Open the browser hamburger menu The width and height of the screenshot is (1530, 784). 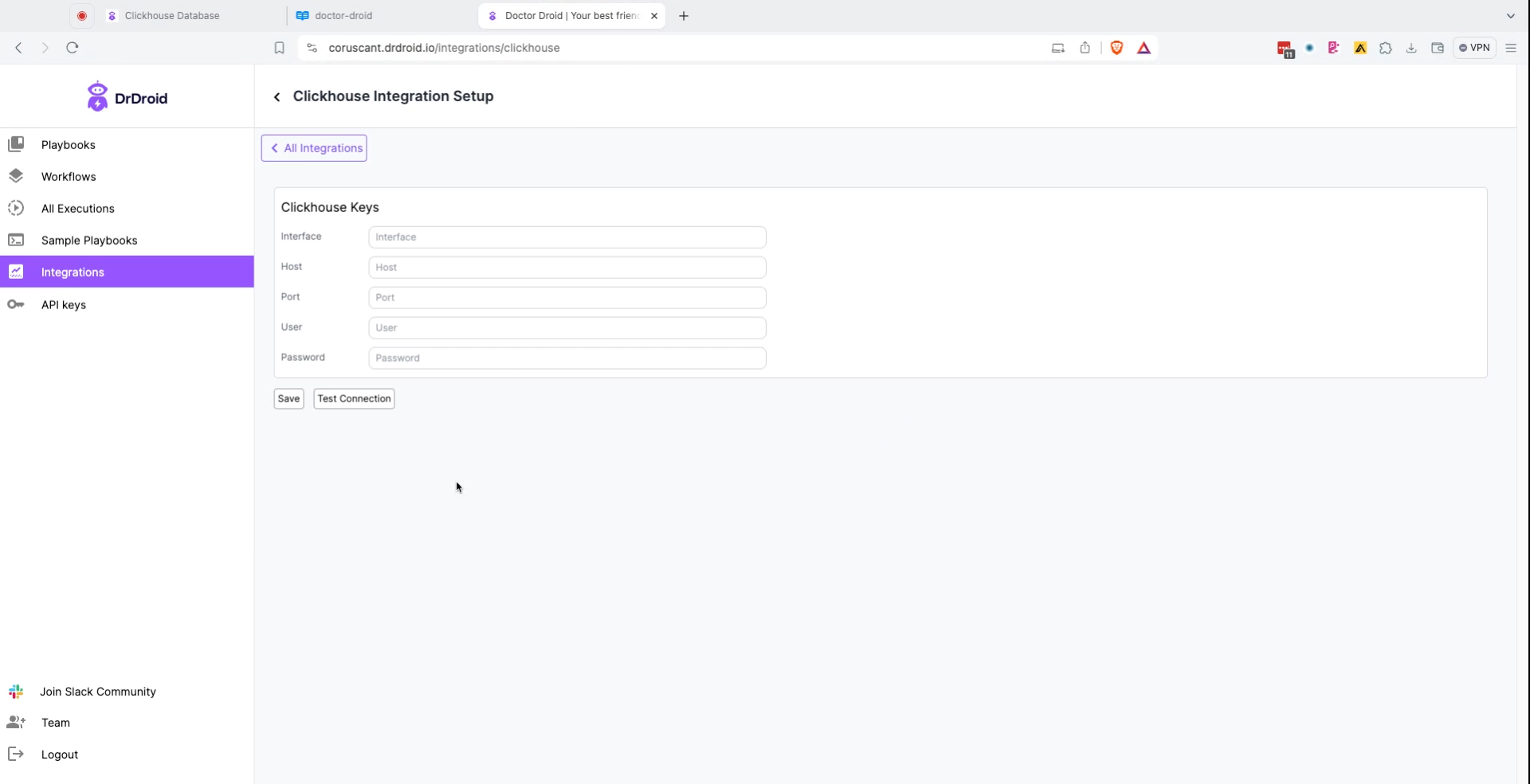pyautogui.click(x=1511, y=48)
